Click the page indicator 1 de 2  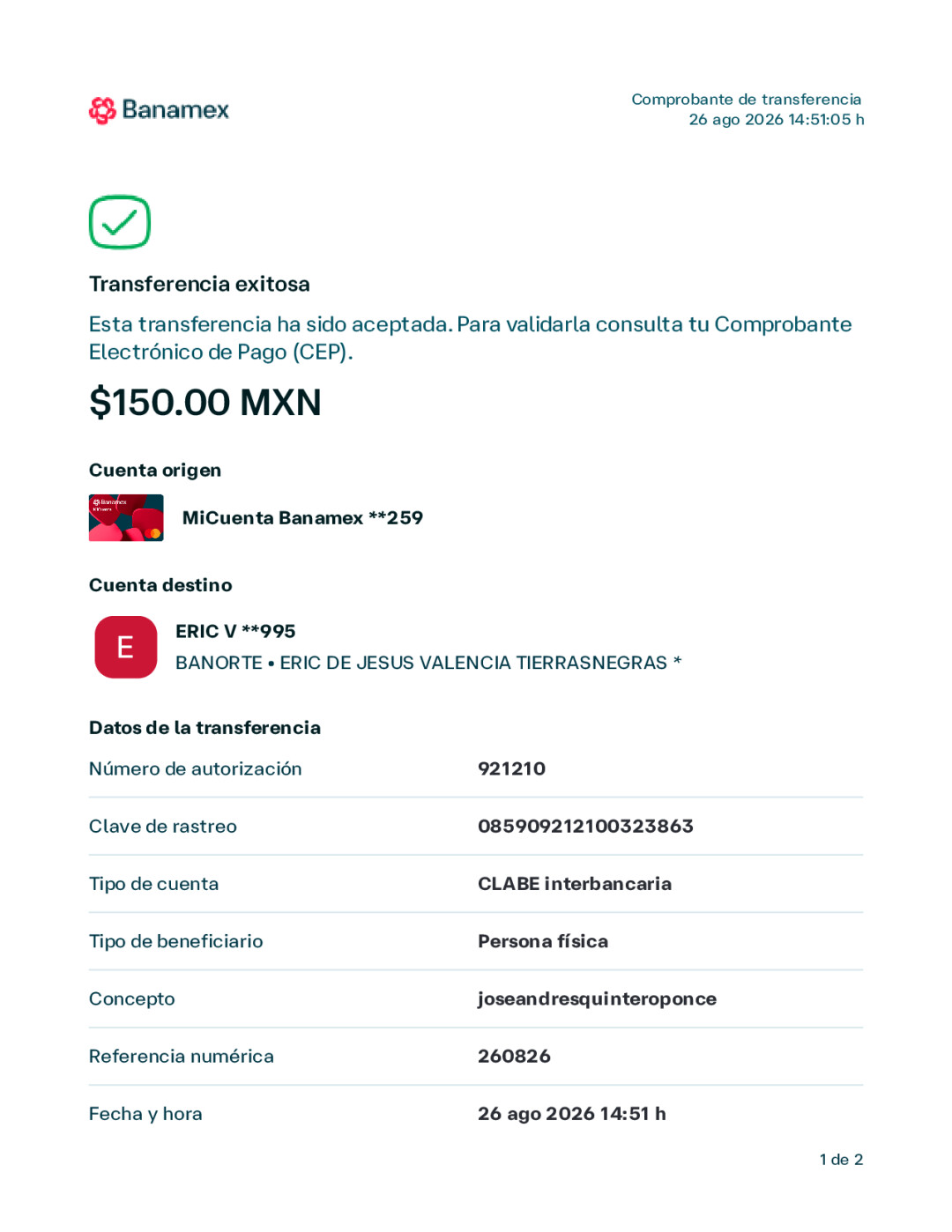click(x=841, y=1160)
